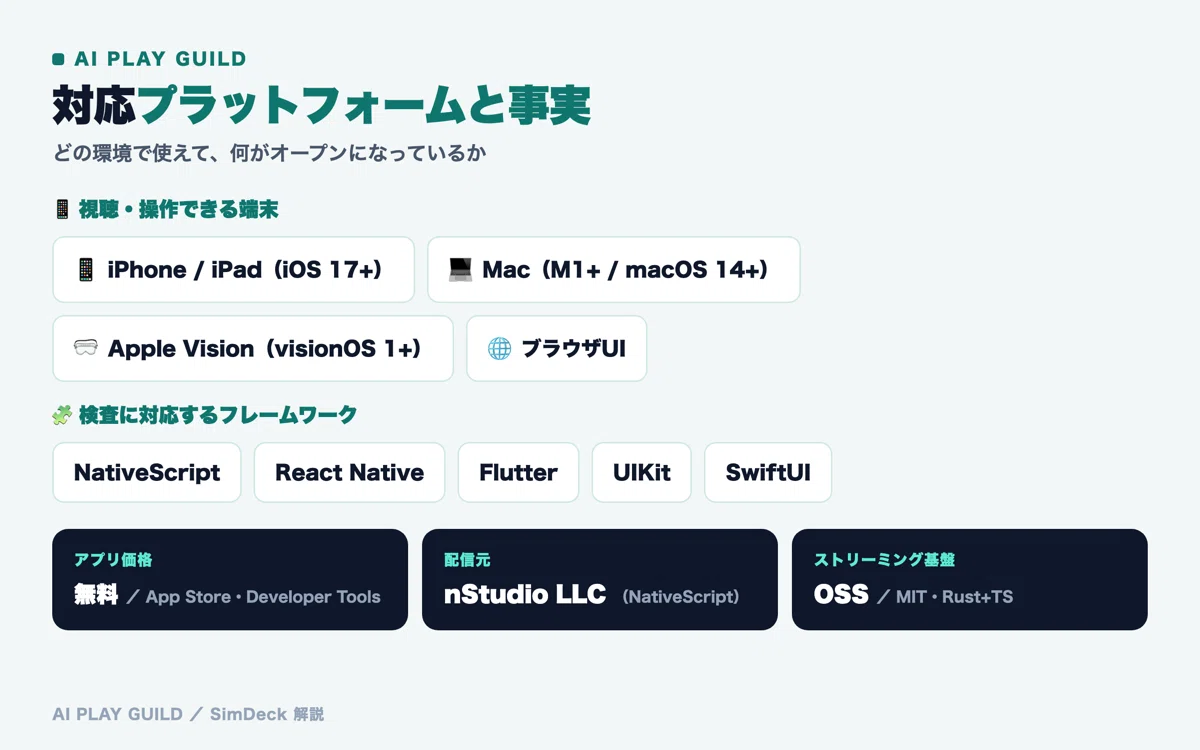This screenshot has height=750, width=1200.
Task: Click the AI PLAY GUILD header text
Action: [x=160, y=60]
